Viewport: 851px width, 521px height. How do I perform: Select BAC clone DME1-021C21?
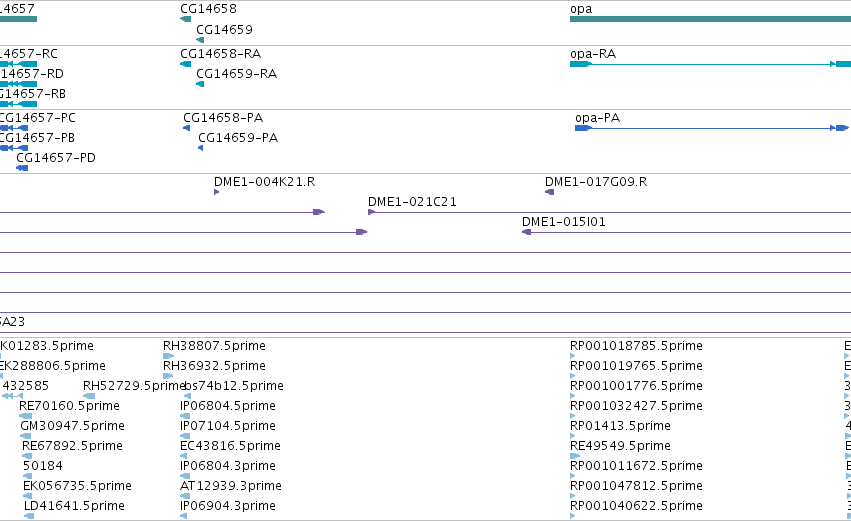tap(412, 202)
